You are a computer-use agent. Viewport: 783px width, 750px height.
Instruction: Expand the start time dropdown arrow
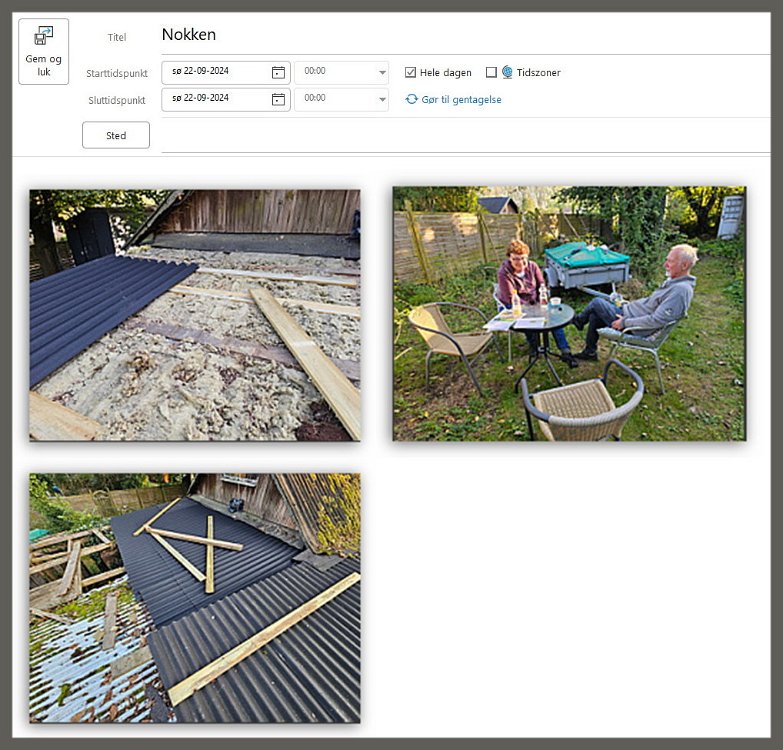tap(382, 73)
